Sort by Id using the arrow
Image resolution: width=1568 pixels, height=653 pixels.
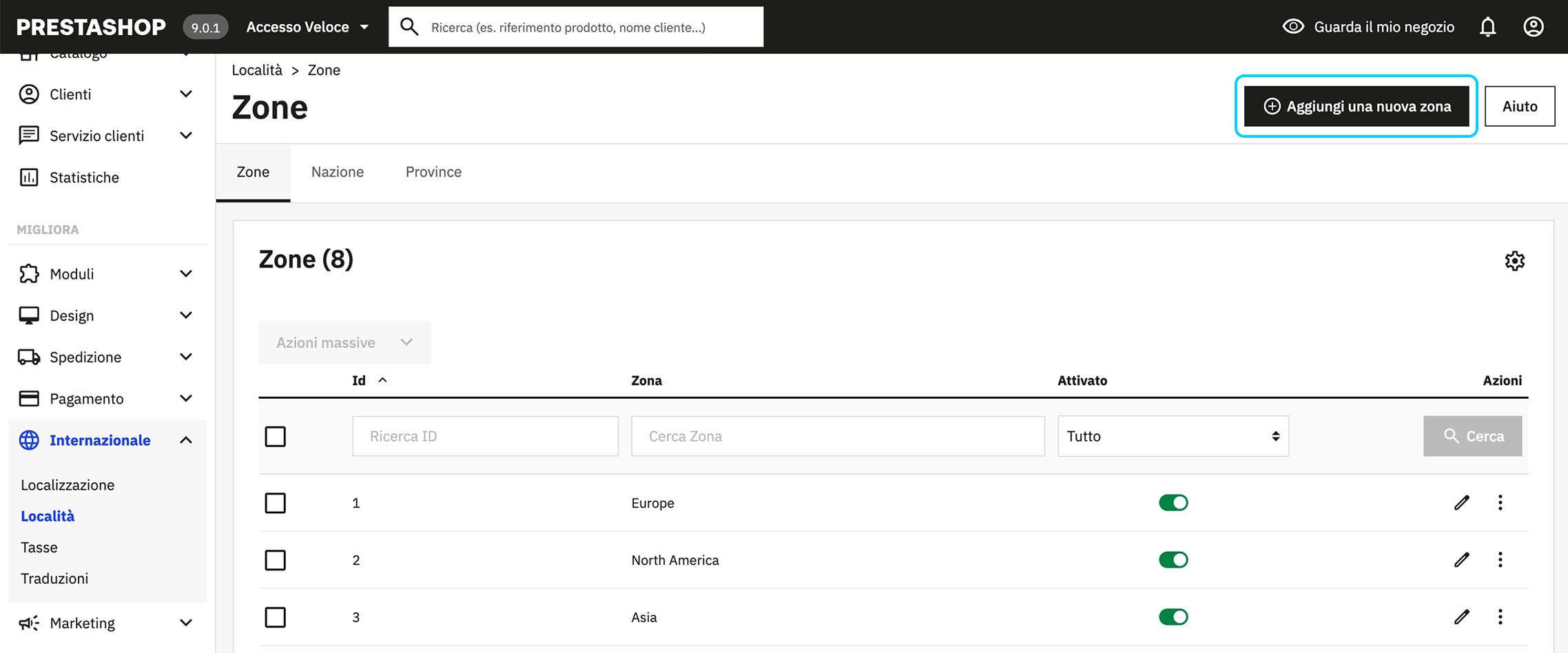[383, 380]
